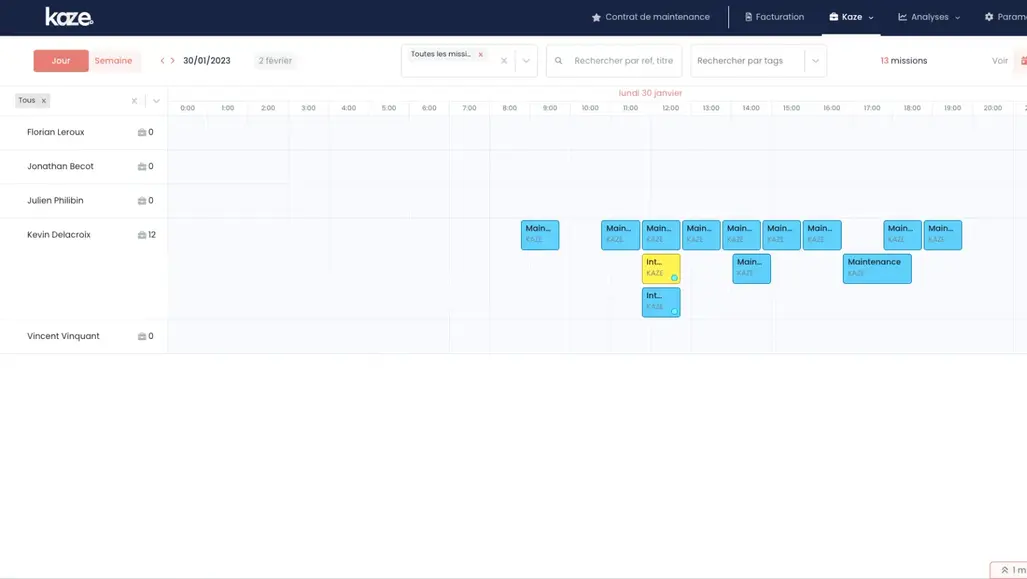Image resolution: width=1027 pixels, height=579 pixels.
Task: Open the Kaze navigation menu
Action: [x=851, y=17]
